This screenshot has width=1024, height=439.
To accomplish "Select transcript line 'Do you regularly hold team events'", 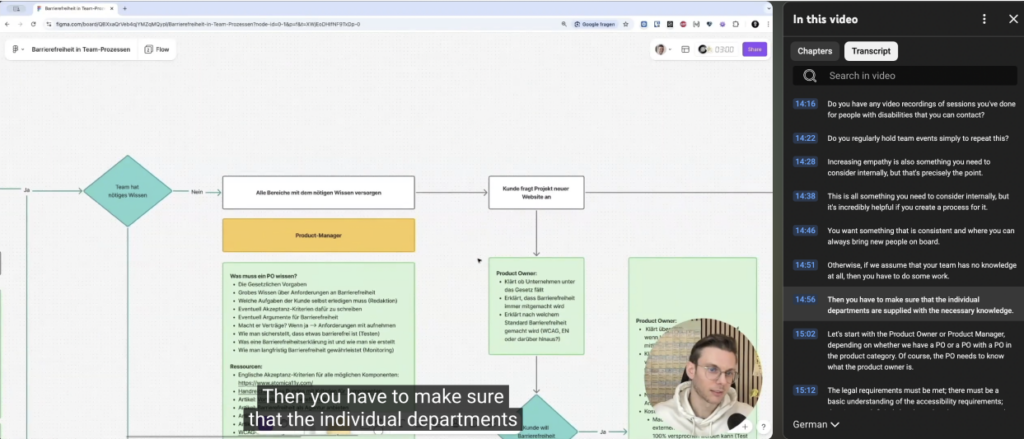I will (918, 138).
